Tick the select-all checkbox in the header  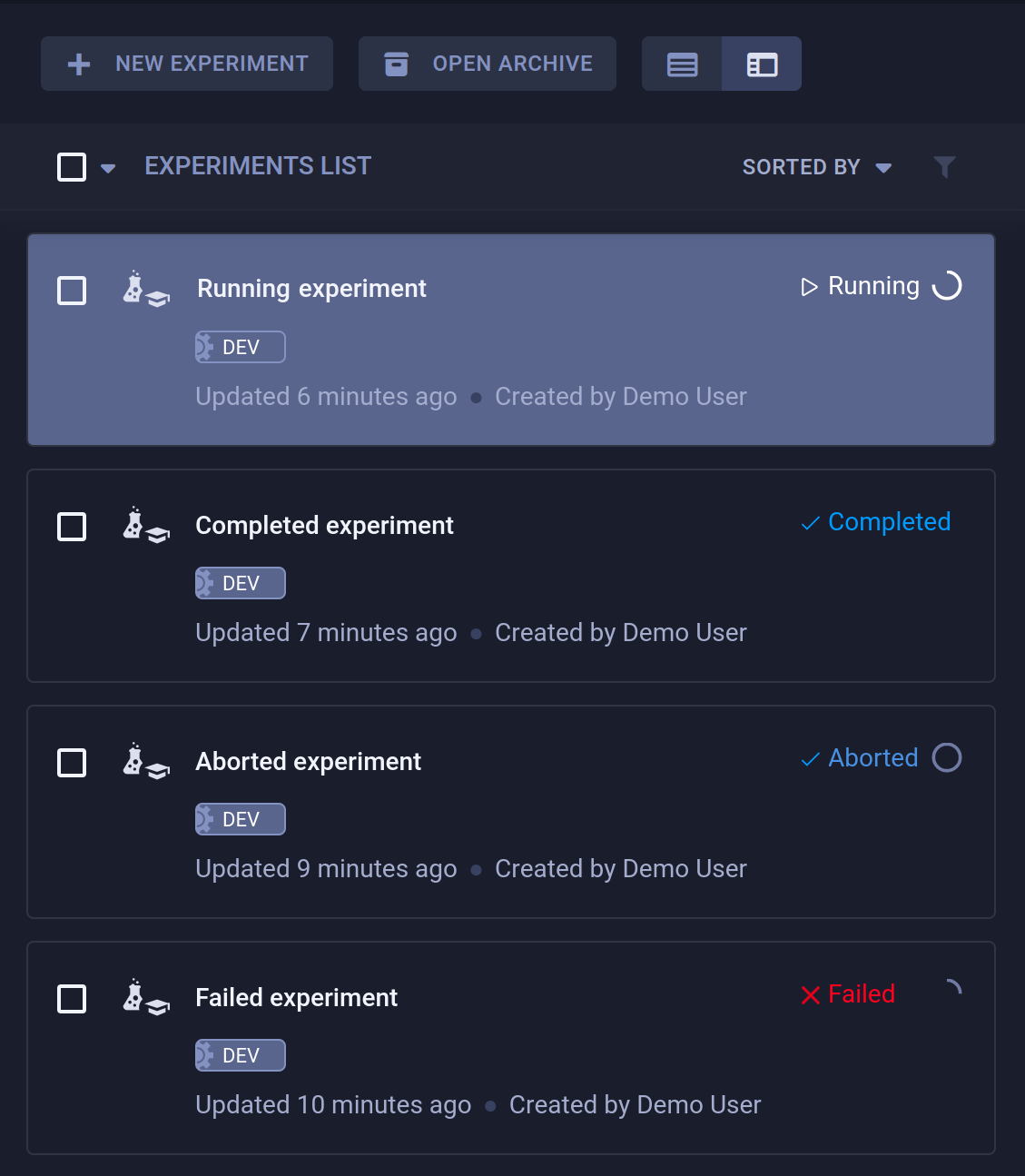coord(72,167)
